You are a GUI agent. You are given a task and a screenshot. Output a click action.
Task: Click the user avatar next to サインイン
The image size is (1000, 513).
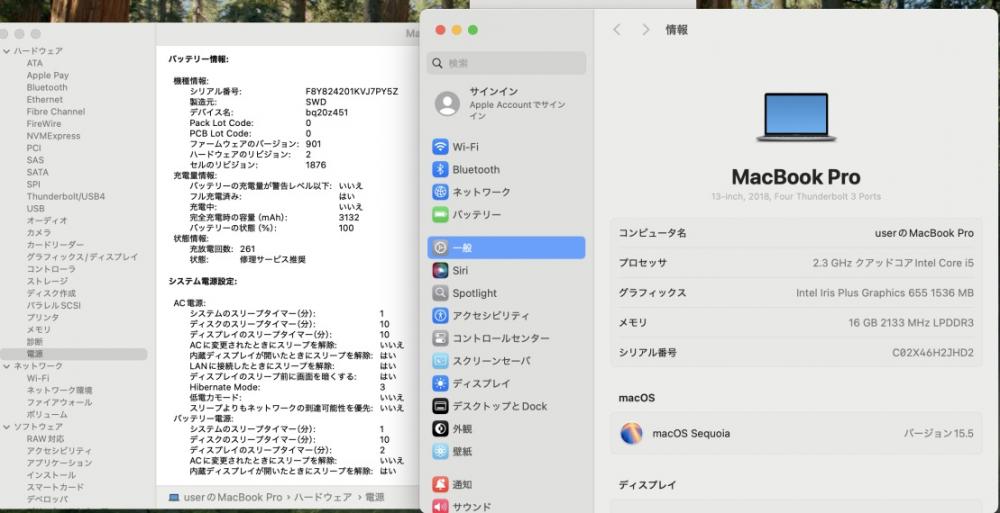[447, 104]
